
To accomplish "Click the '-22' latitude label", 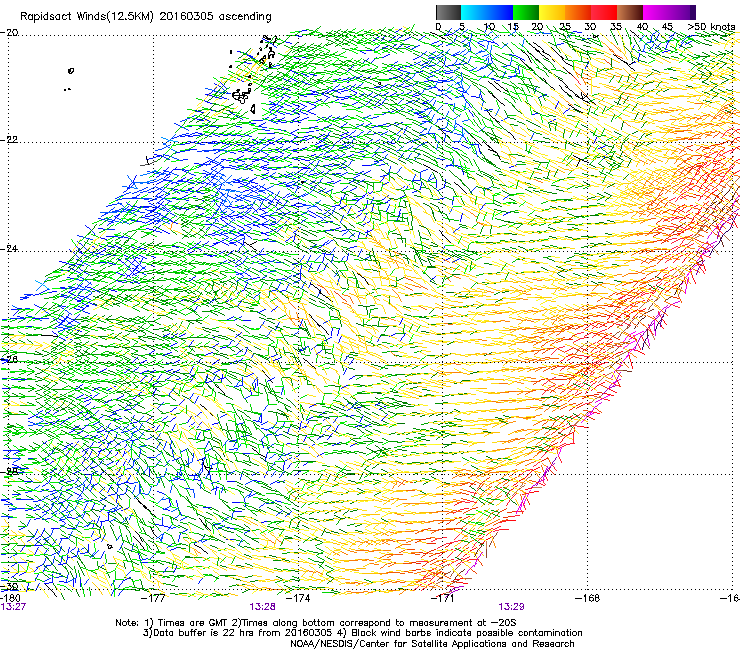I will (10, 140).
